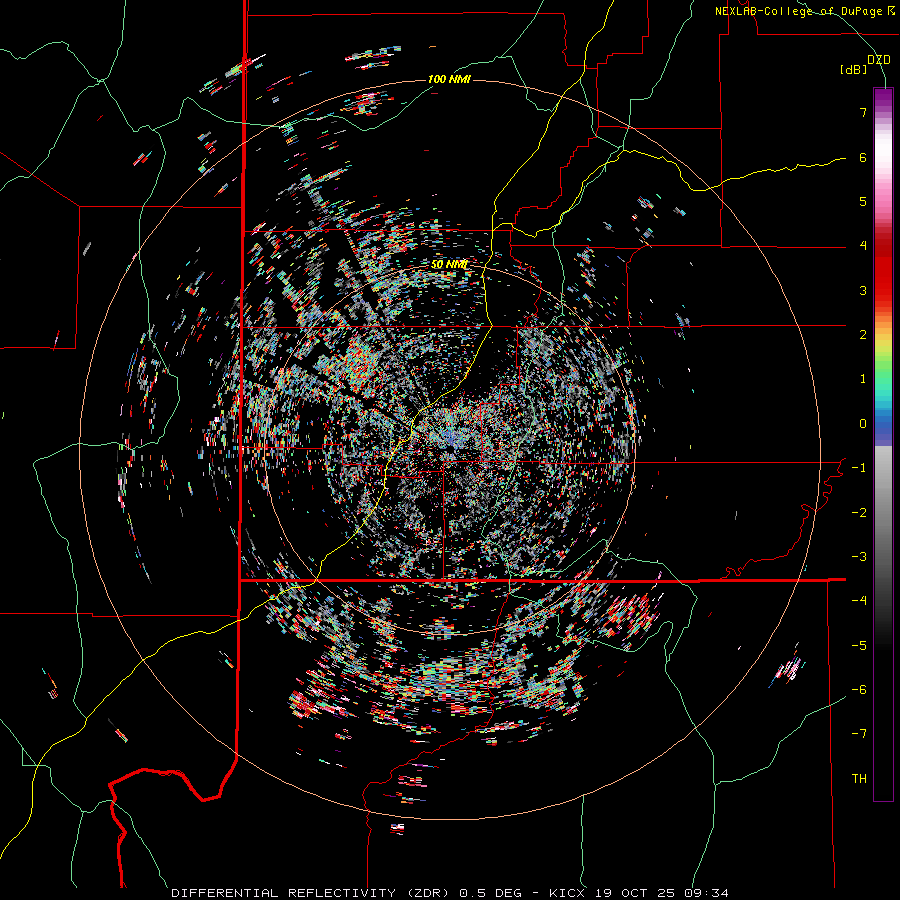Click the 50 NMI range ring label
900x900 pixels.
pyautogui.click(x=449, y=265)
